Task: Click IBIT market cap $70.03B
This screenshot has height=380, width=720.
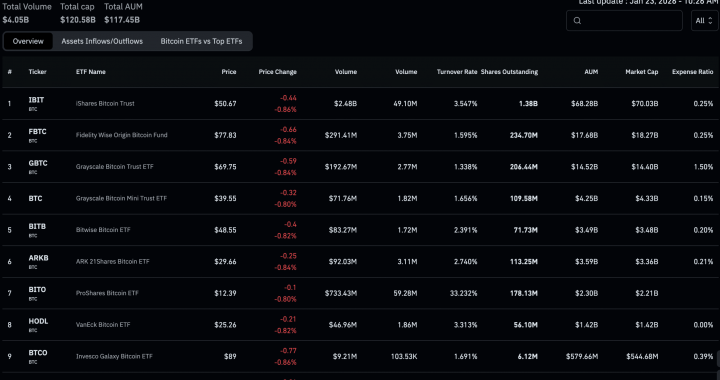Action: (x=645, y=103)
